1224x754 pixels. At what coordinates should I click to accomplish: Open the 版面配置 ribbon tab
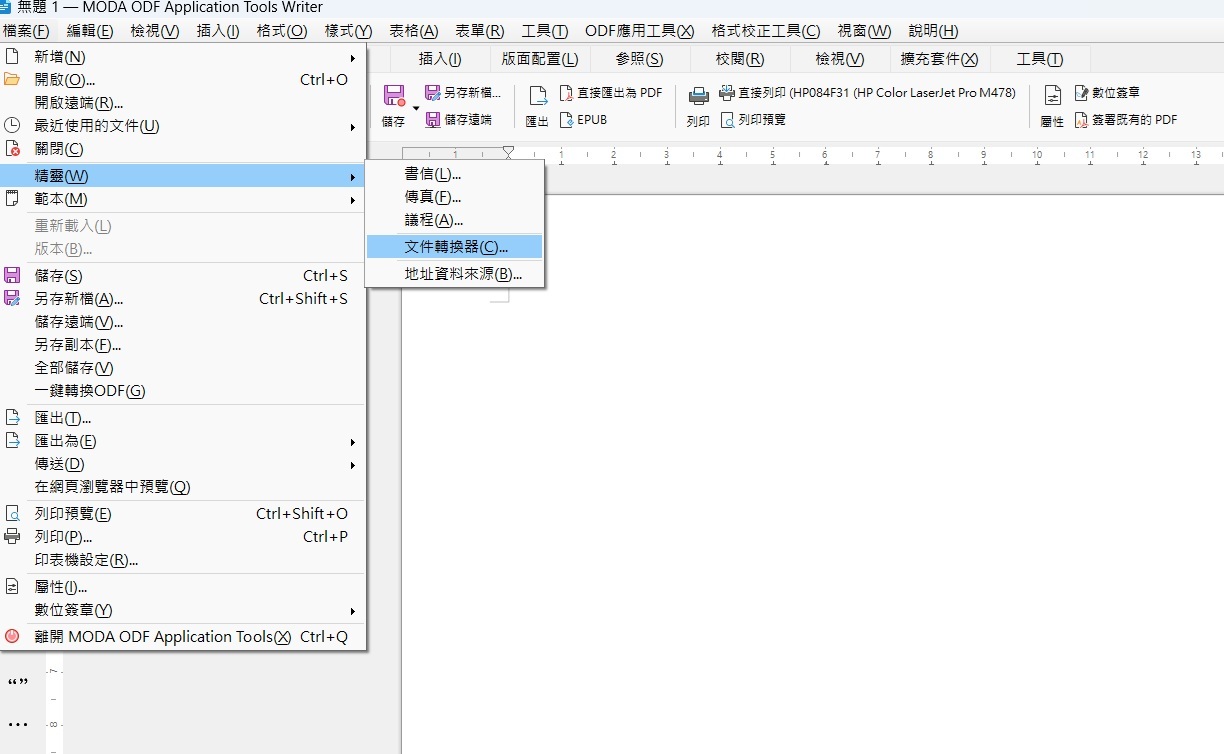(539, 59)
